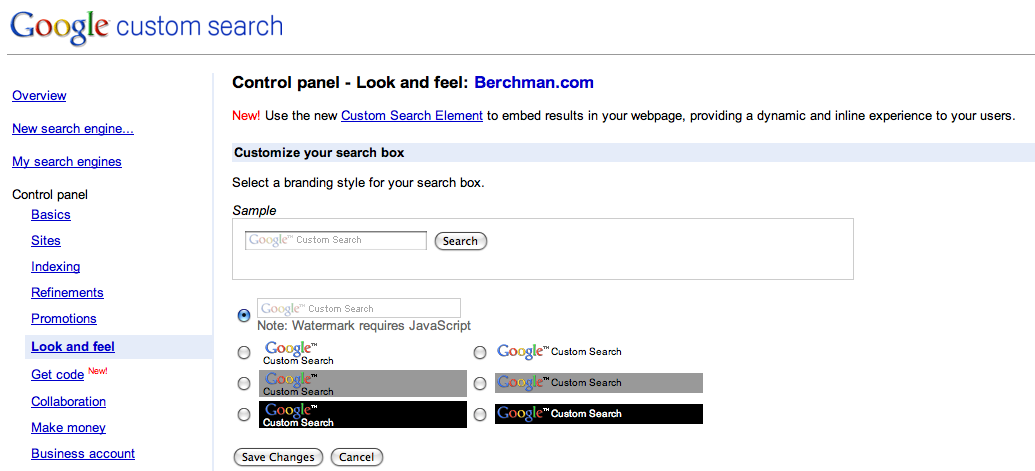Viewport: 1035px width, 471px height.
Task: Save Changes to the look and feel
Action: click(278, 457)
